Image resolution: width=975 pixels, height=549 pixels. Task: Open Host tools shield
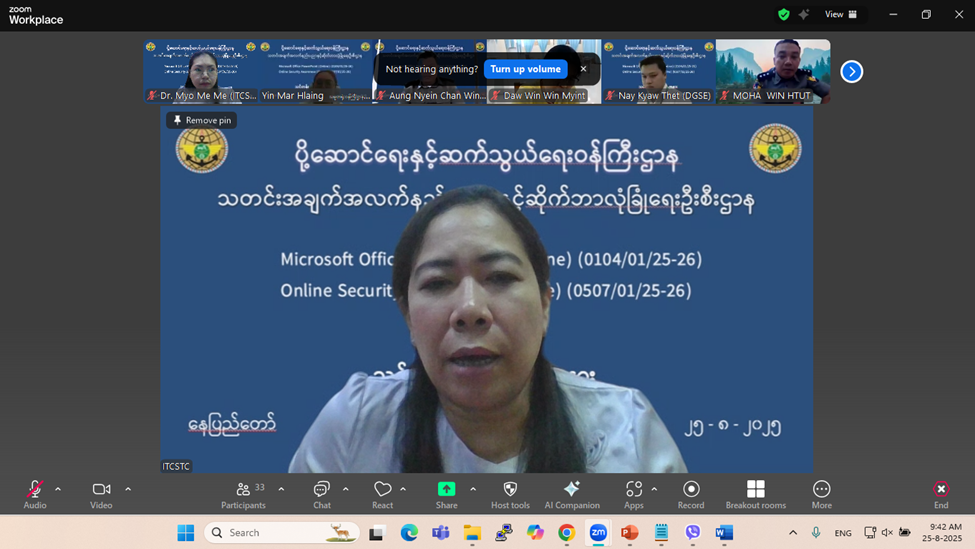510,489
